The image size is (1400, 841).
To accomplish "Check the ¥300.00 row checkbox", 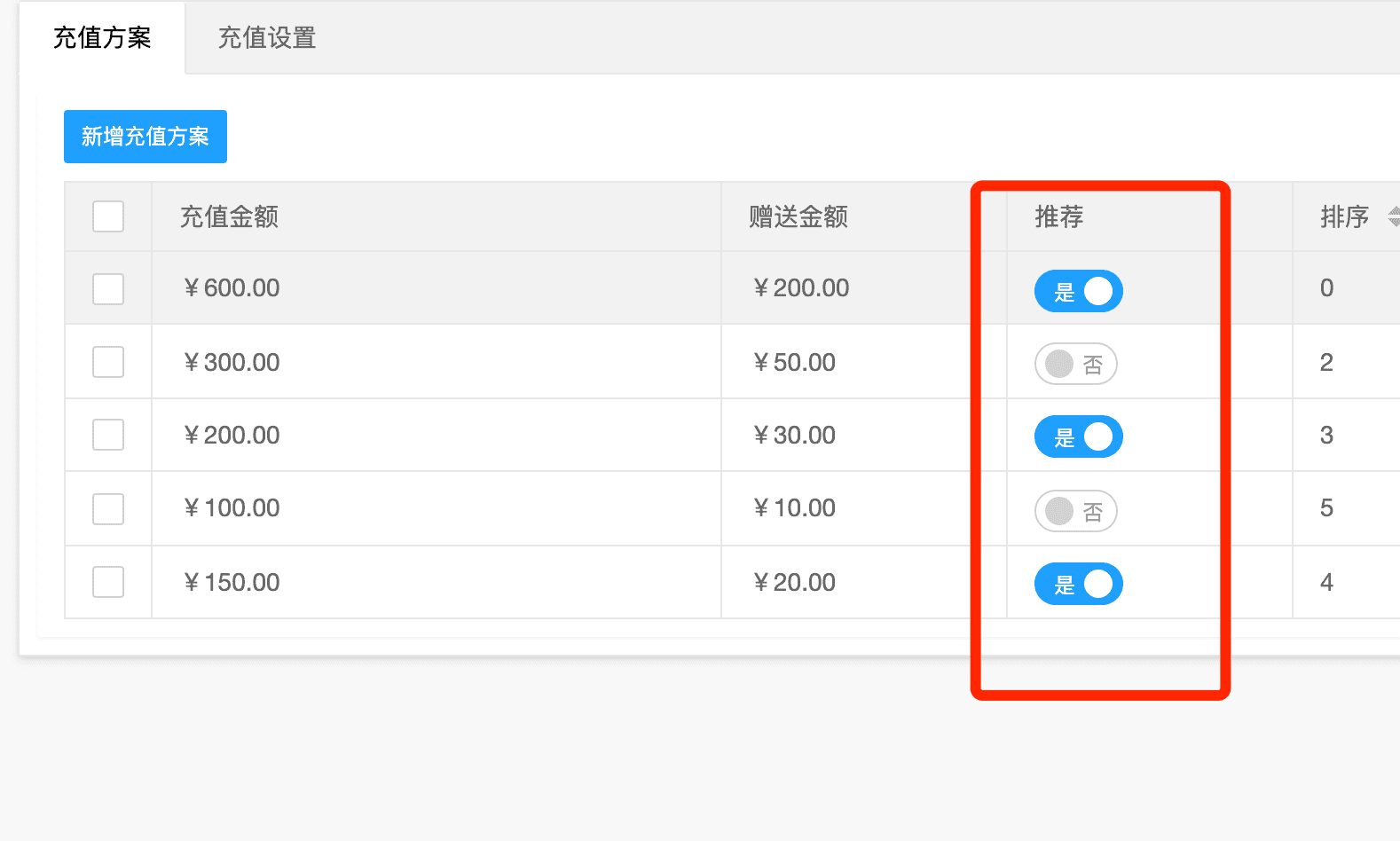I will (x=108, y=362).
